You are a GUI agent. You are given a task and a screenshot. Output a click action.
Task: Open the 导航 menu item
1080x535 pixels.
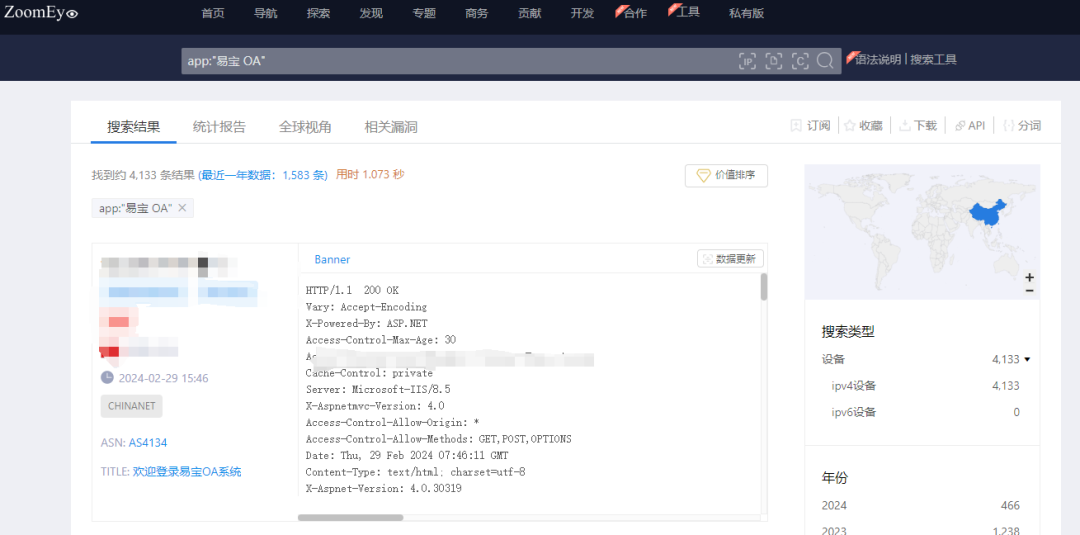click(266, 13)
